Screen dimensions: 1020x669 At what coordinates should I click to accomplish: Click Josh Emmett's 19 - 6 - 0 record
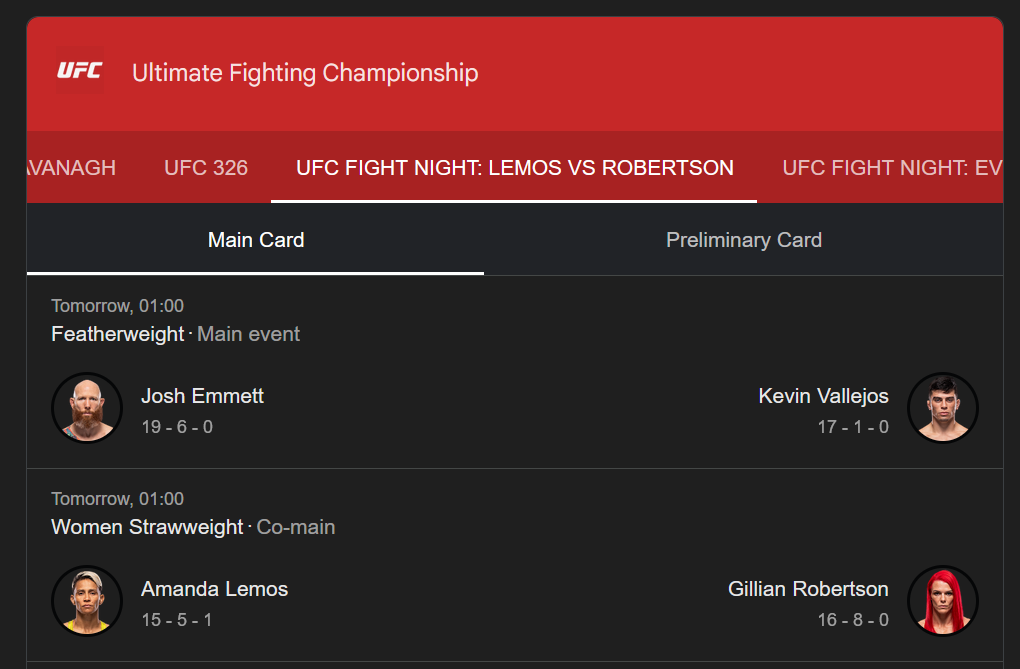point(177,427)
